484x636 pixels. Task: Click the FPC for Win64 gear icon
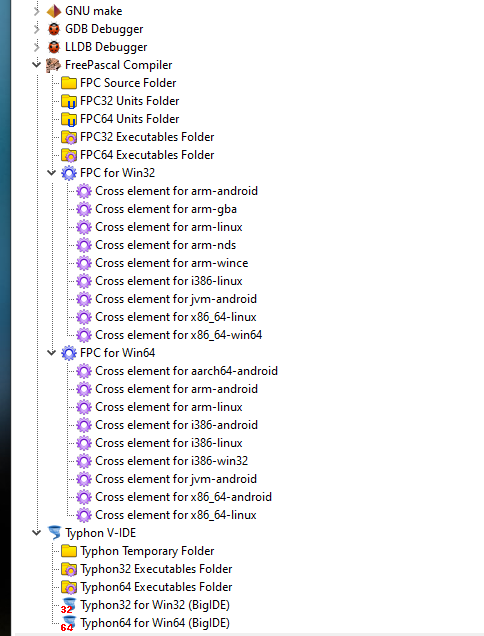coord(69,353)
